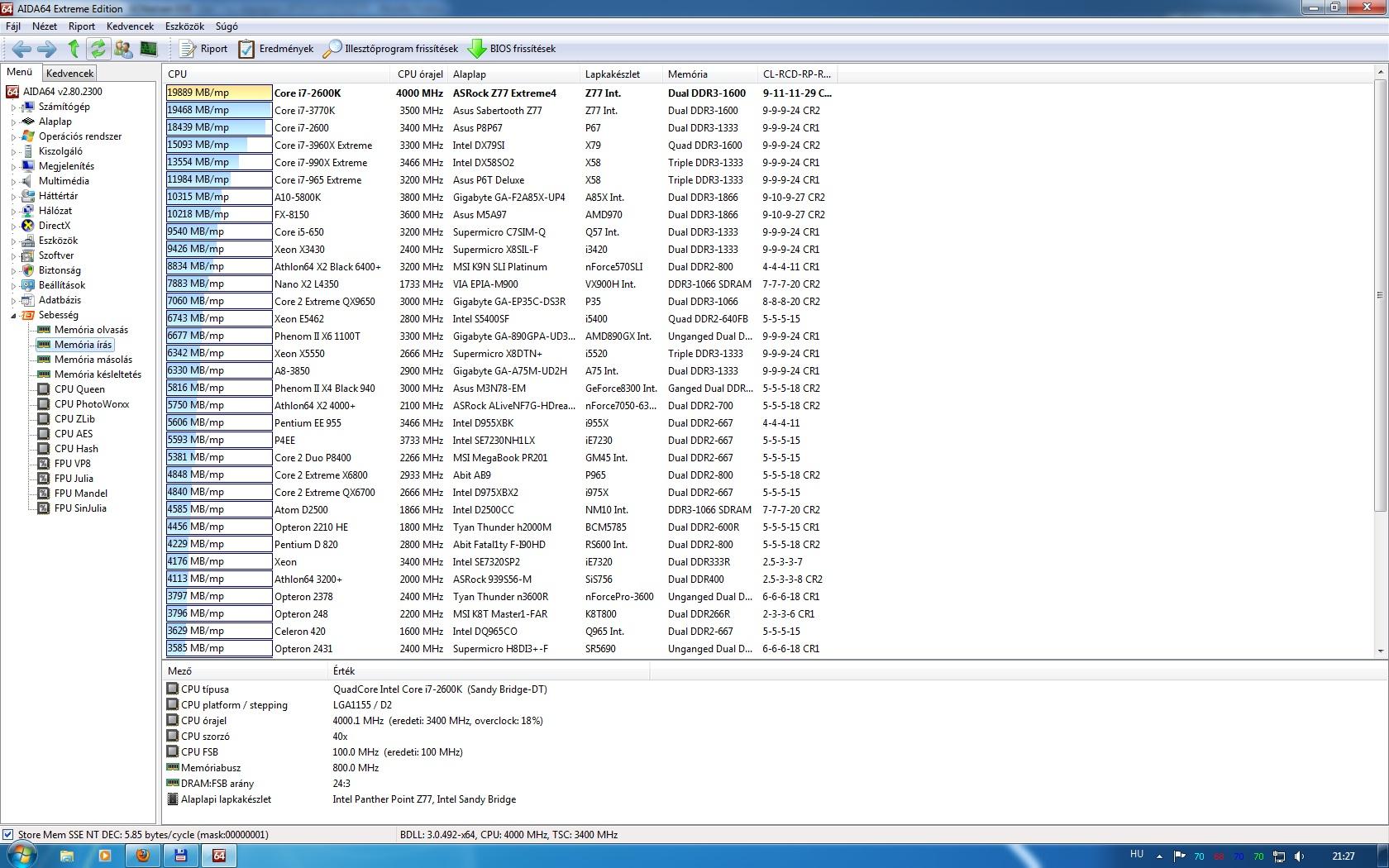Select the Memória írás benchmark
Image resolution: width=1389 pixels, height=868 pixels.
pos(83,345)
